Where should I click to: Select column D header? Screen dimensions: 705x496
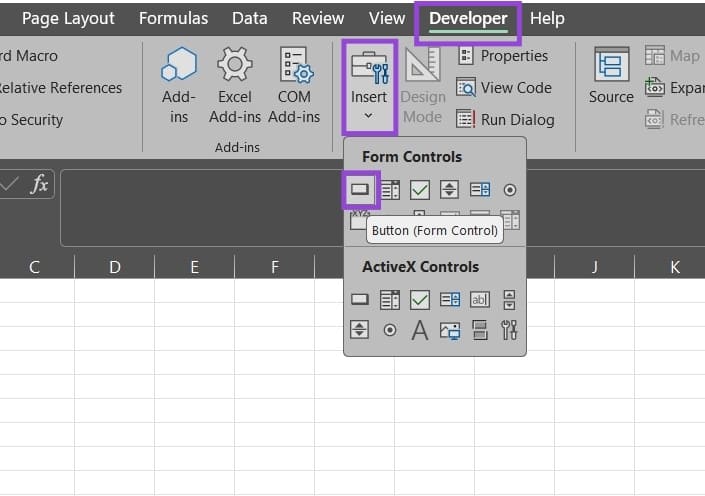coord(115,267)
